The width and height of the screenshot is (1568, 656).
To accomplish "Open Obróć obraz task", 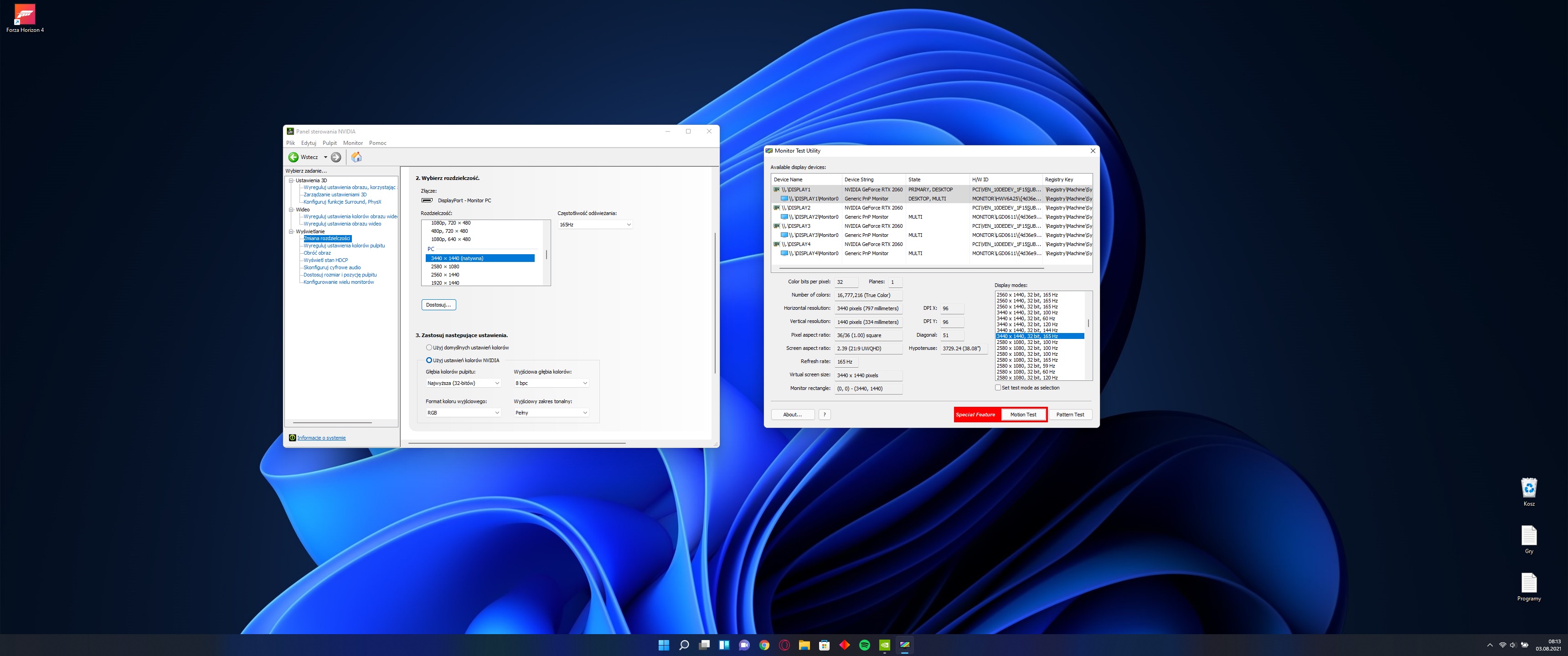I will point(317,253).
